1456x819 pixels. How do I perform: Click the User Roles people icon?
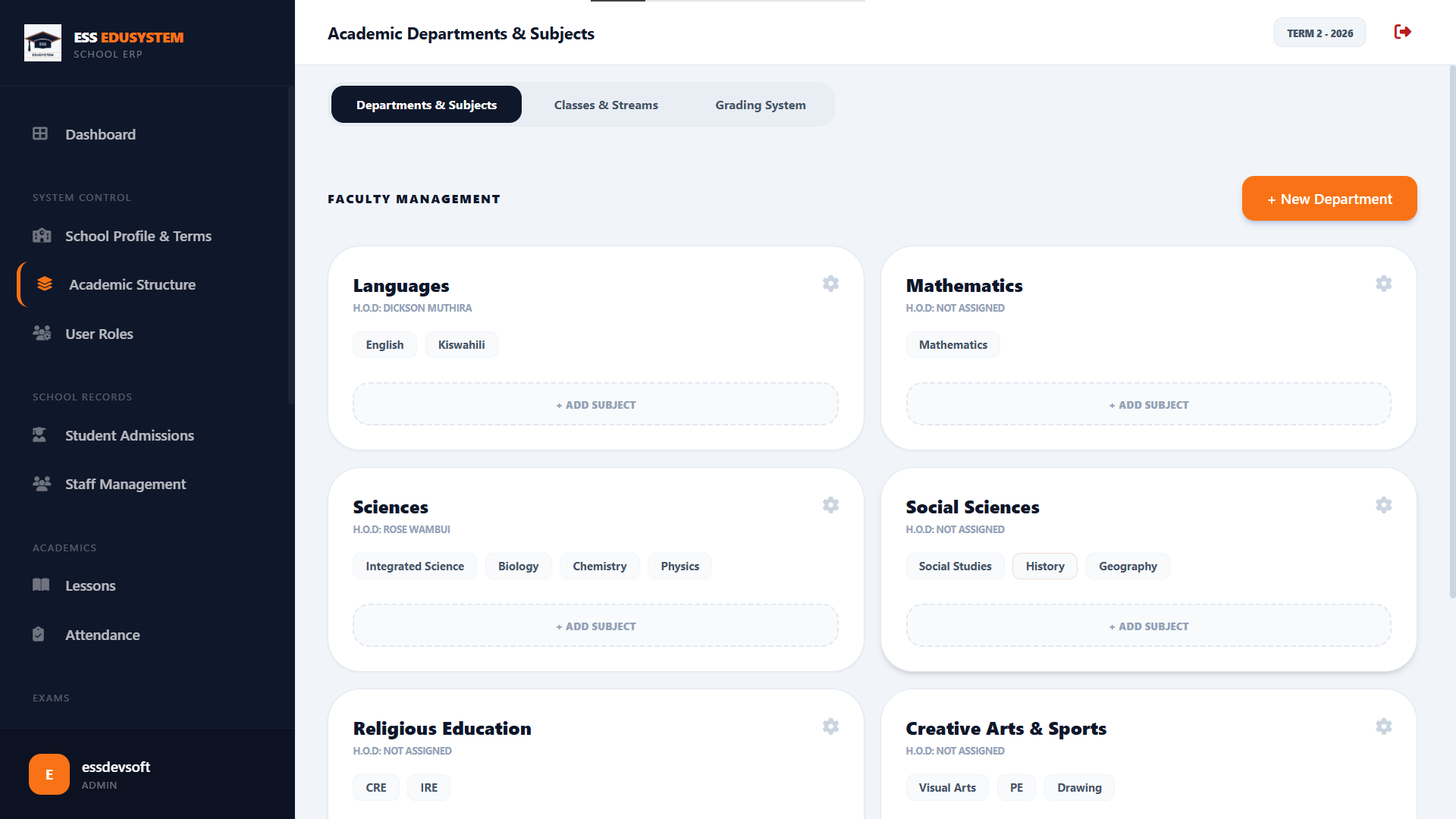tap(42, 333)
